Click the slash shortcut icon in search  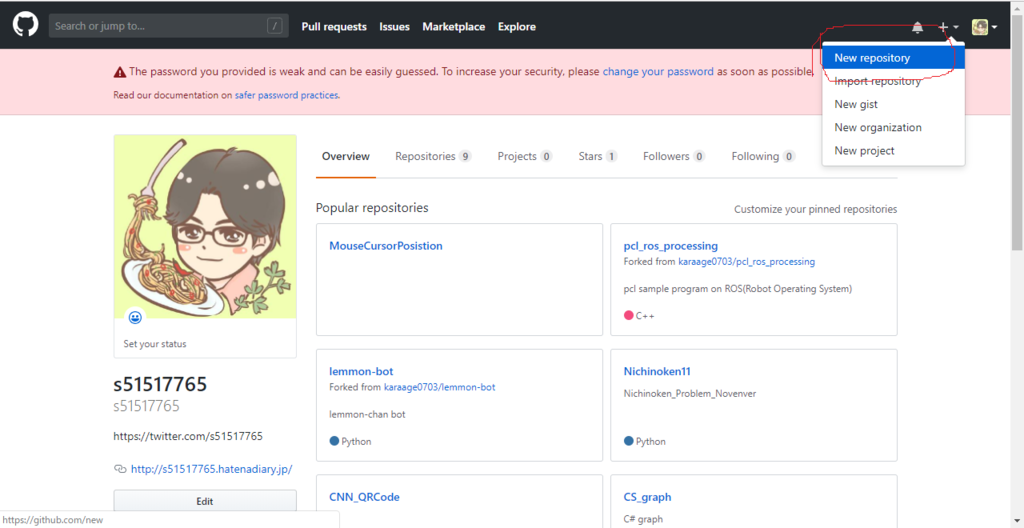[275, 26]
